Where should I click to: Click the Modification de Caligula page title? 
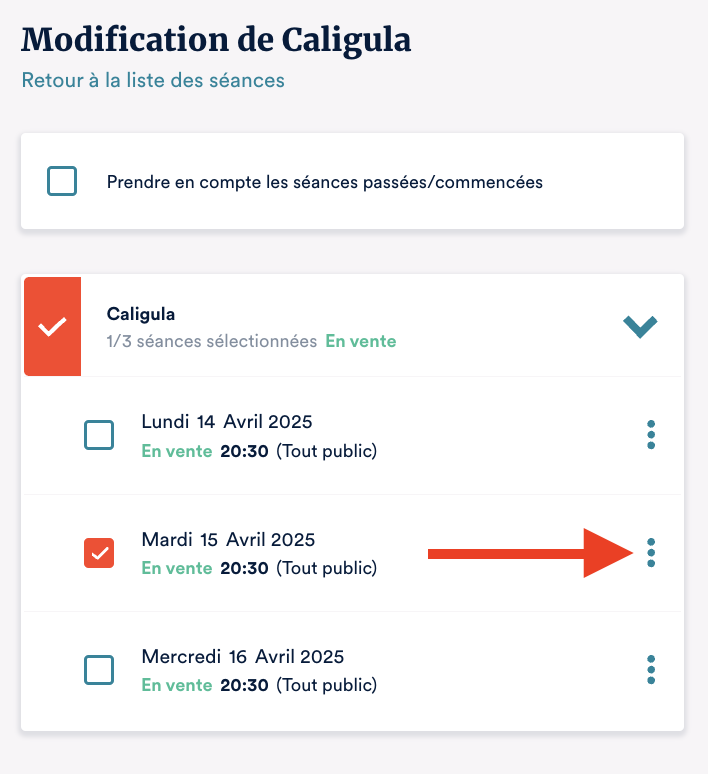216,41
